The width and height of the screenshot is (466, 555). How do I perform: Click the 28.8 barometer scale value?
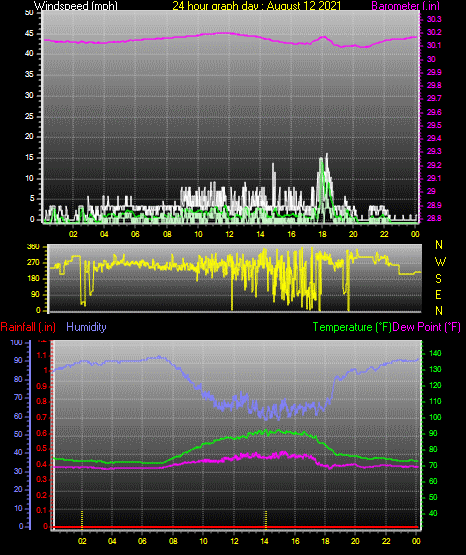pos(434,218)
